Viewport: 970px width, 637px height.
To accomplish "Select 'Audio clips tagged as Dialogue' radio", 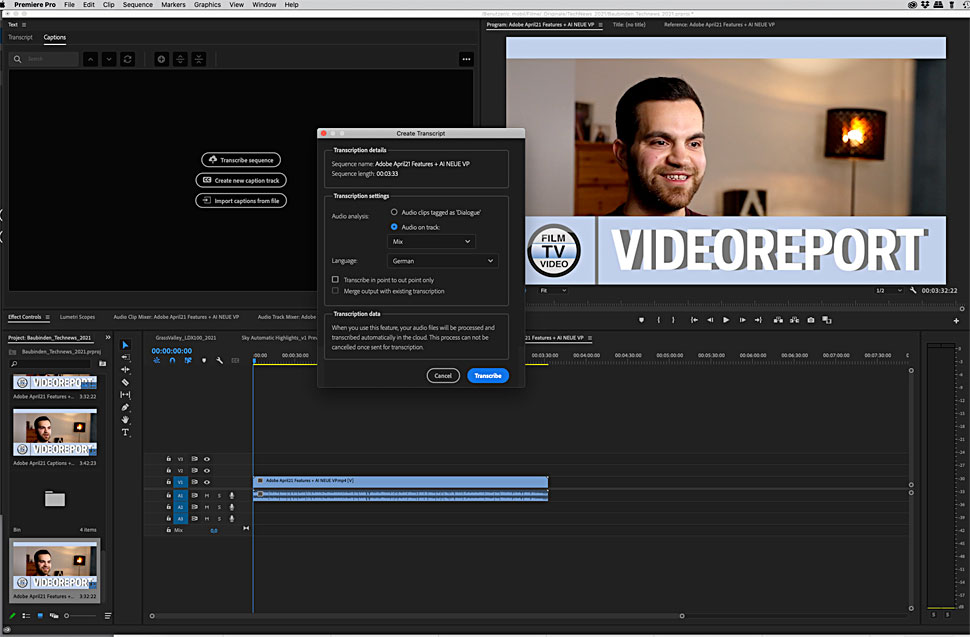I will coord(394,212).
